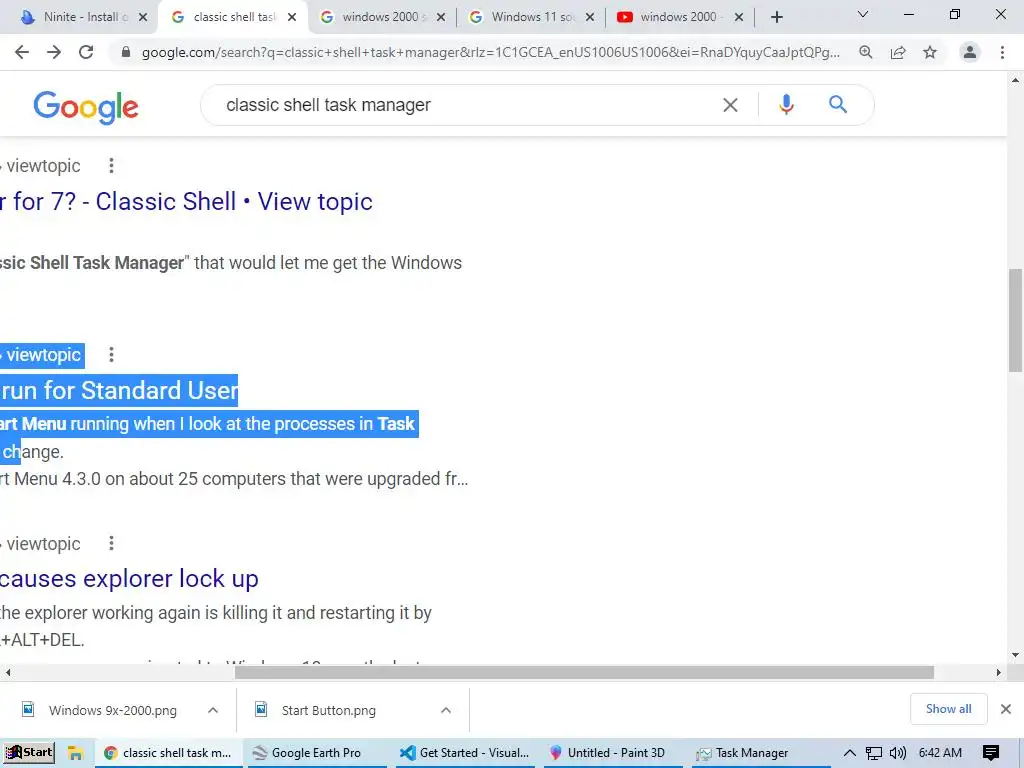
Task: Switch to Google Earth Pro in taskbar
Action: pyautogui.click(x=316, y=753)
